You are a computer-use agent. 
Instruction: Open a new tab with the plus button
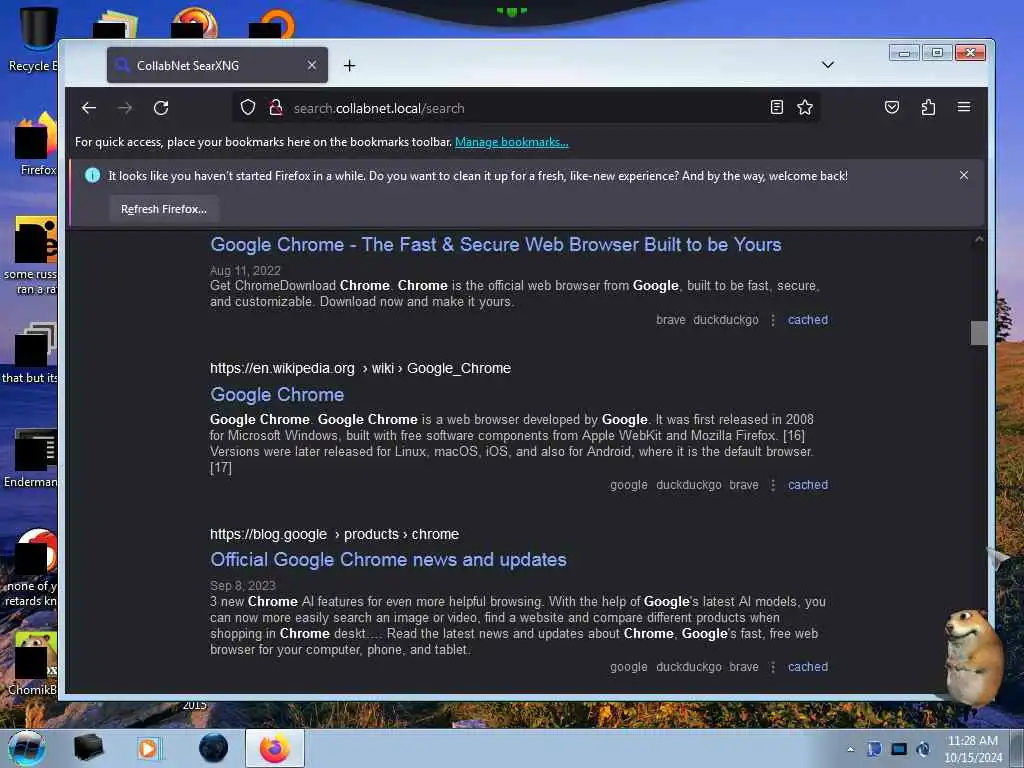(x=349, y=65)
